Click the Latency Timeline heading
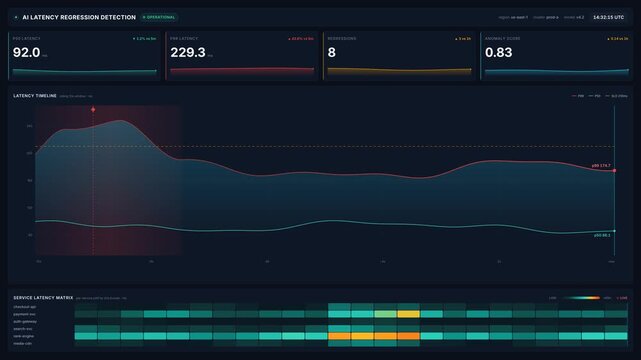Screen dimensions: 641x360 coord(35,96)
